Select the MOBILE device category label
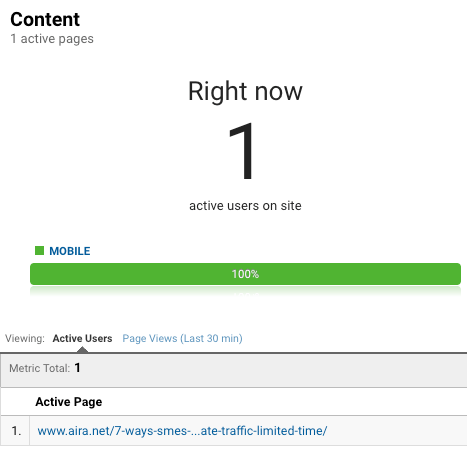The height and width of the screenshot is (451, 467). click(x=70, y=251)
